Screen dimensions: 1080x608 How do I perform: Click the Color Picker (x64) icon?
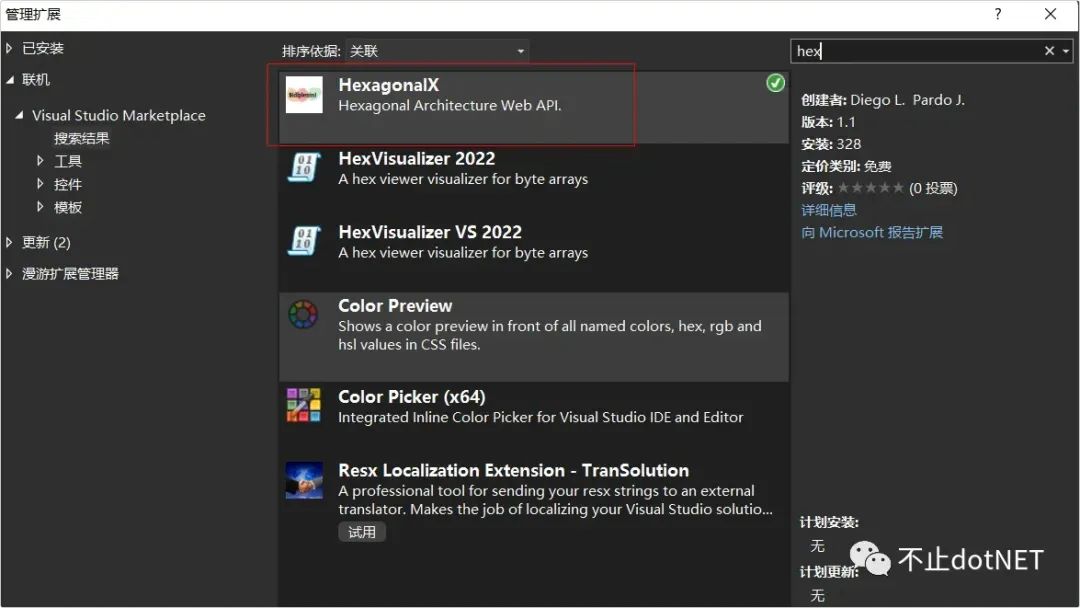pyautogui.click(x=304, y=405)
